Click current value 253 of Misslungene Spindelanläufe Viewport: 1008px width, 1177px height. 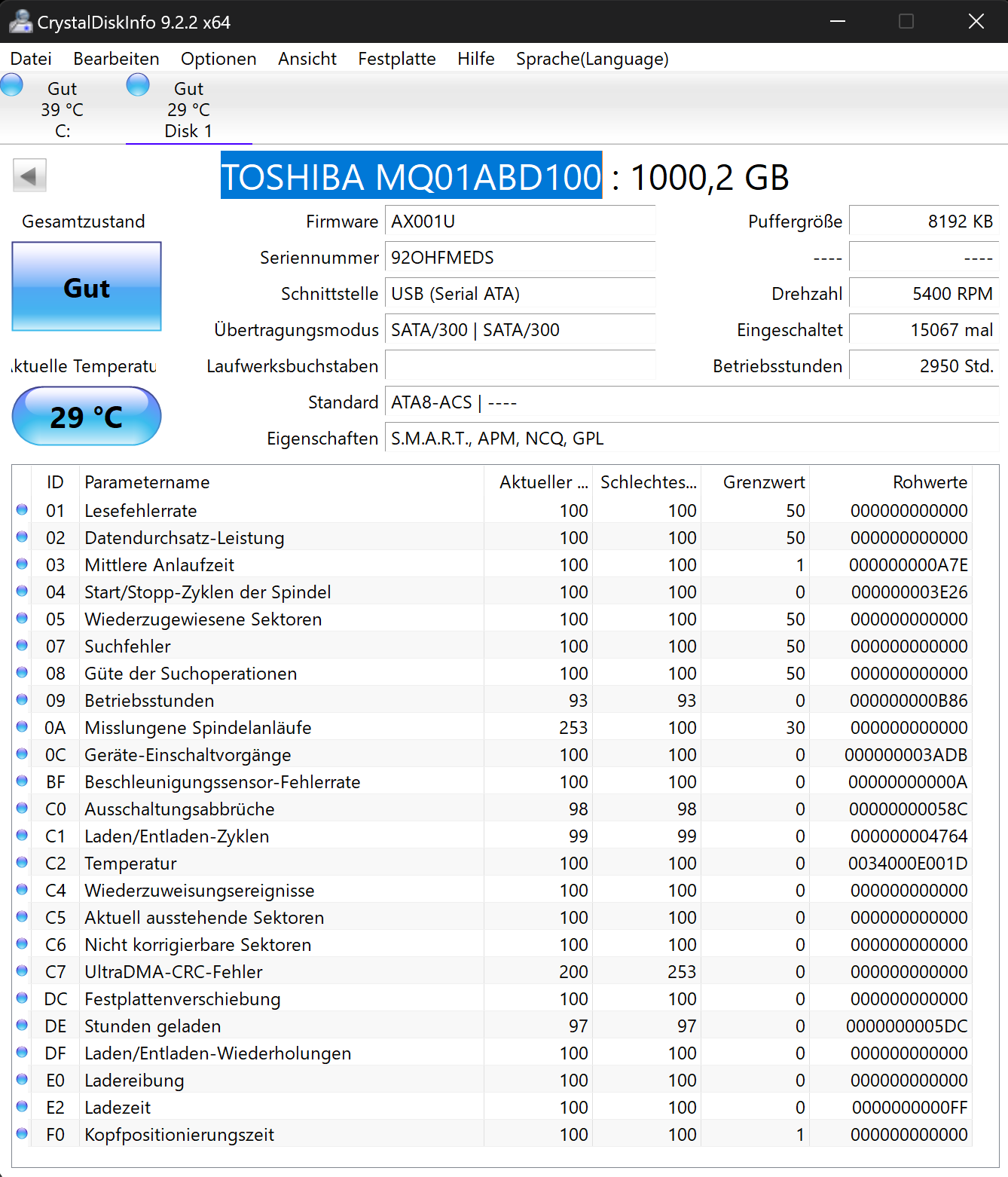(x=573, y=728)
